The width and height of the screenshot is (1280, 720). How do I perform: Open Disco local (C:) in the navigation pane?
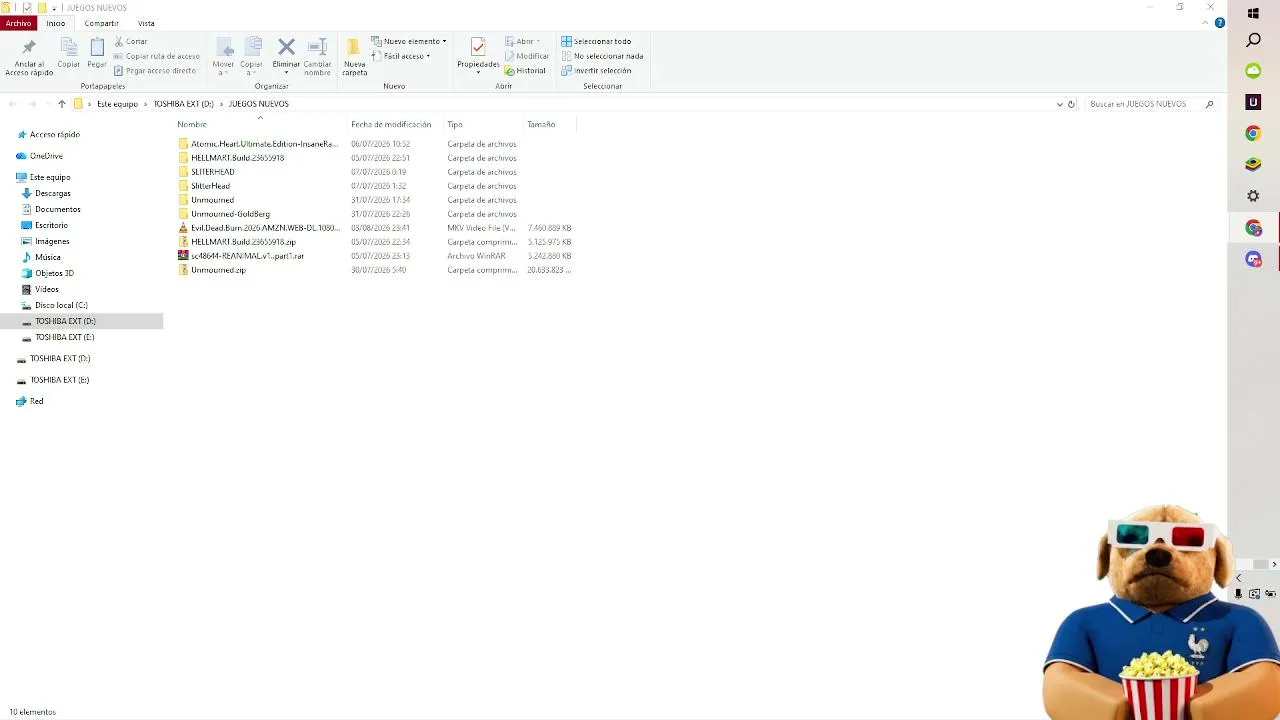point(54,305)
